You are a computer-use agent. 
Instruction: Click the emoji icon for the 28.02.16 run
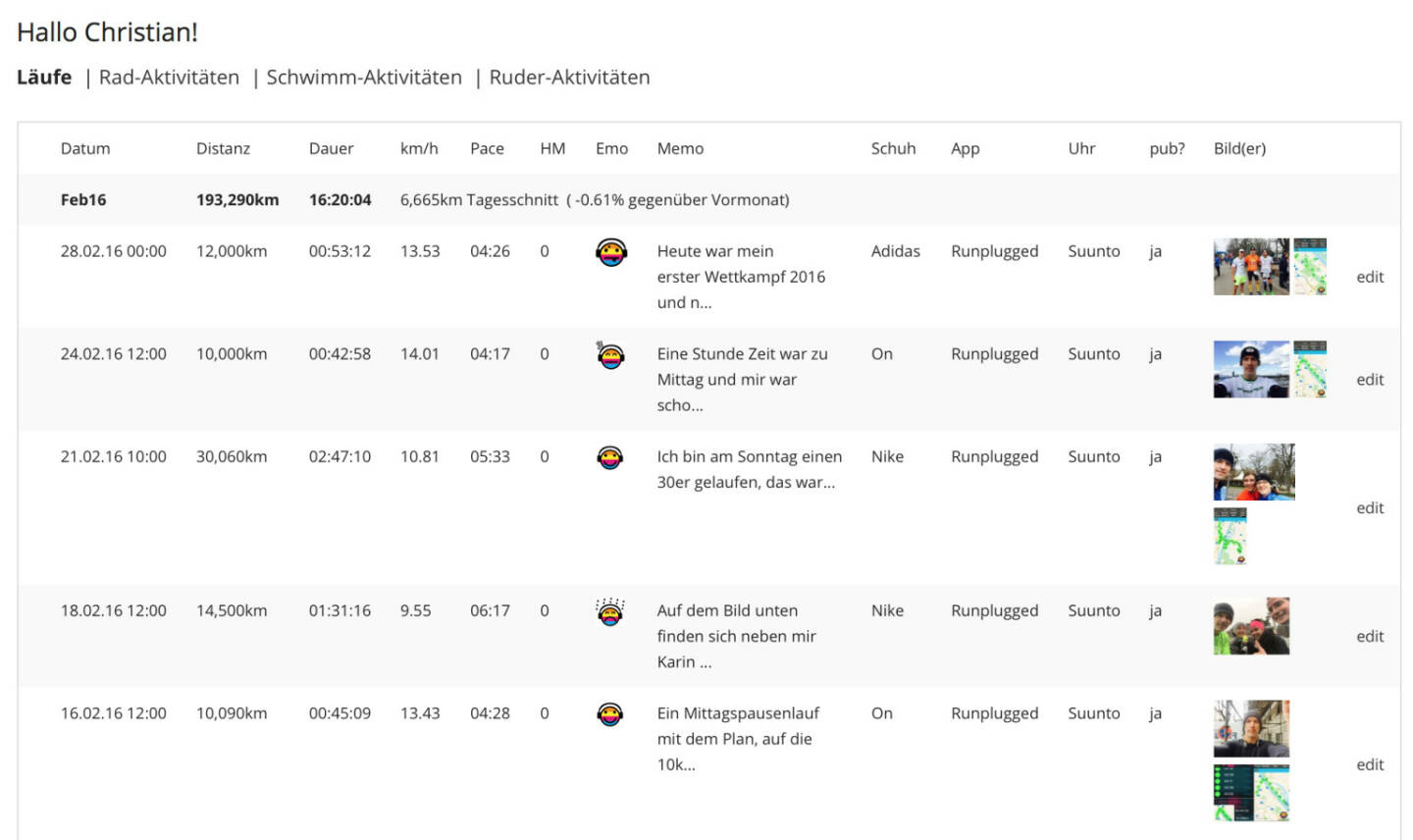point(610,253)
